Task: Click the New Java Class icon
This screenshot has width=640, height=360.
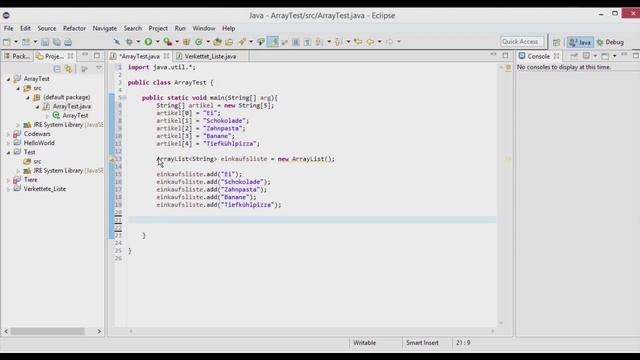Action: 199,42
